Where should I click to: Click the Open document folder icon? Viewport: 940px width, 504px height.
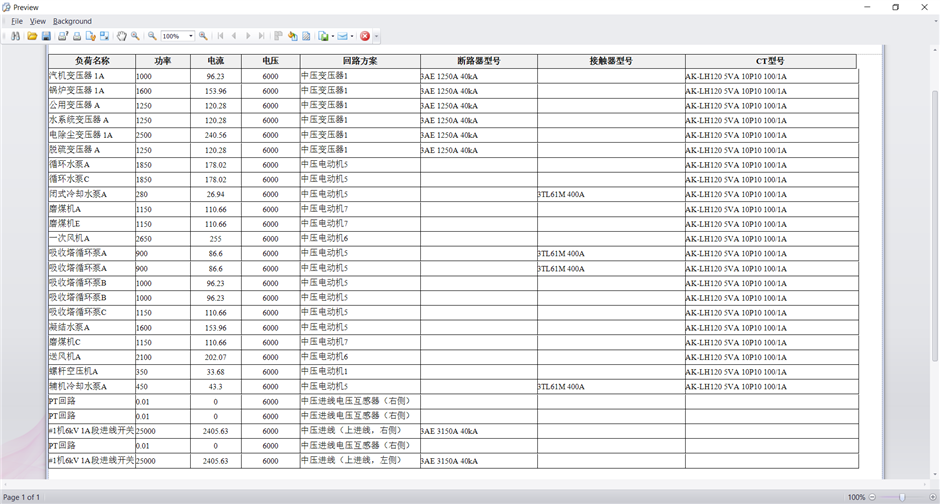[x=32, y=36]
